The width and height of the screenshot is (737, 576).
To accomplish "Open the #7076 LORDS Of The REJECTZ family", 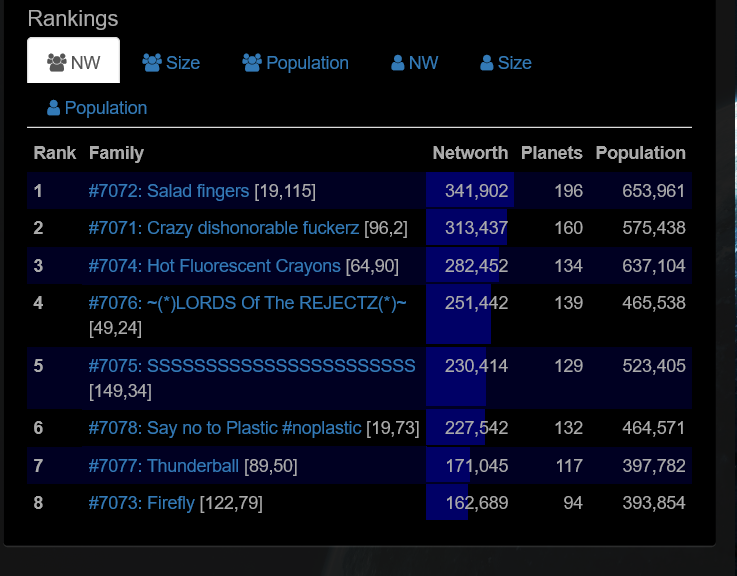I will click(247, 303).
